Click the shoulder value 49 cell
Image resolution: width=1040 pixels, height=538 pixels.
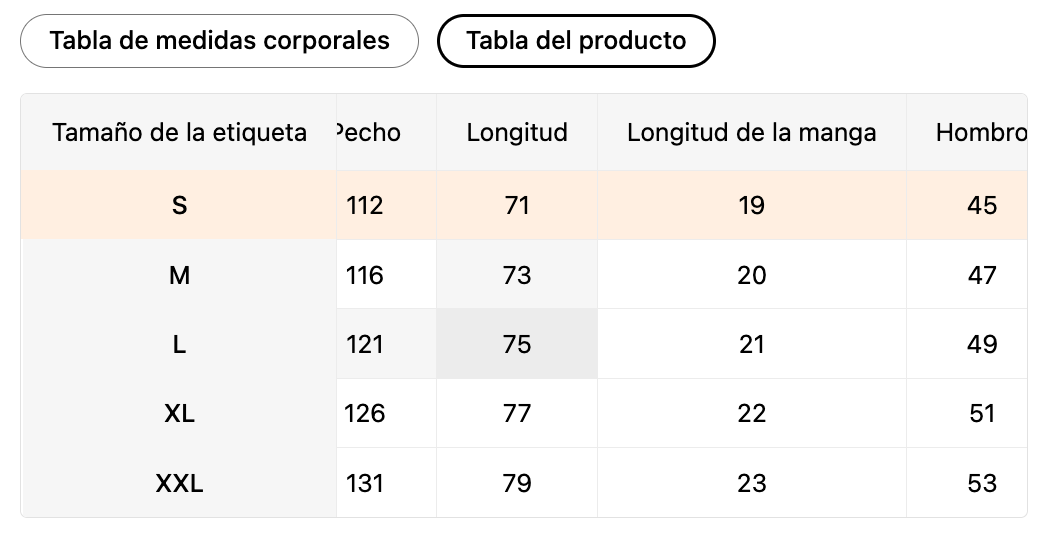click(x=981, y=344)
